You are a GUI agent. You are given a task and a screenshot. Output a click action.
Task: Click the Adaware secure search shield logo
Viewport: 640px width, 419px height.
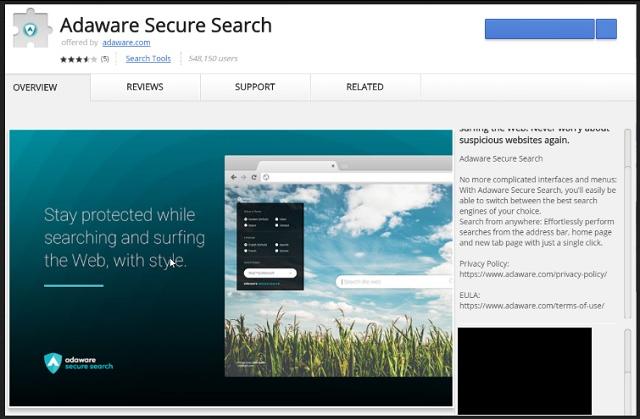click(x=78, y=363)
